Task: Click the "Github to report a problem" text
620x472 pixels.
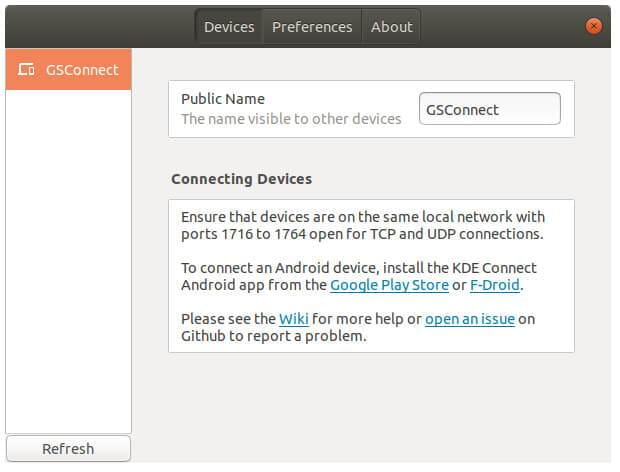Action: [x=273, y=336]
